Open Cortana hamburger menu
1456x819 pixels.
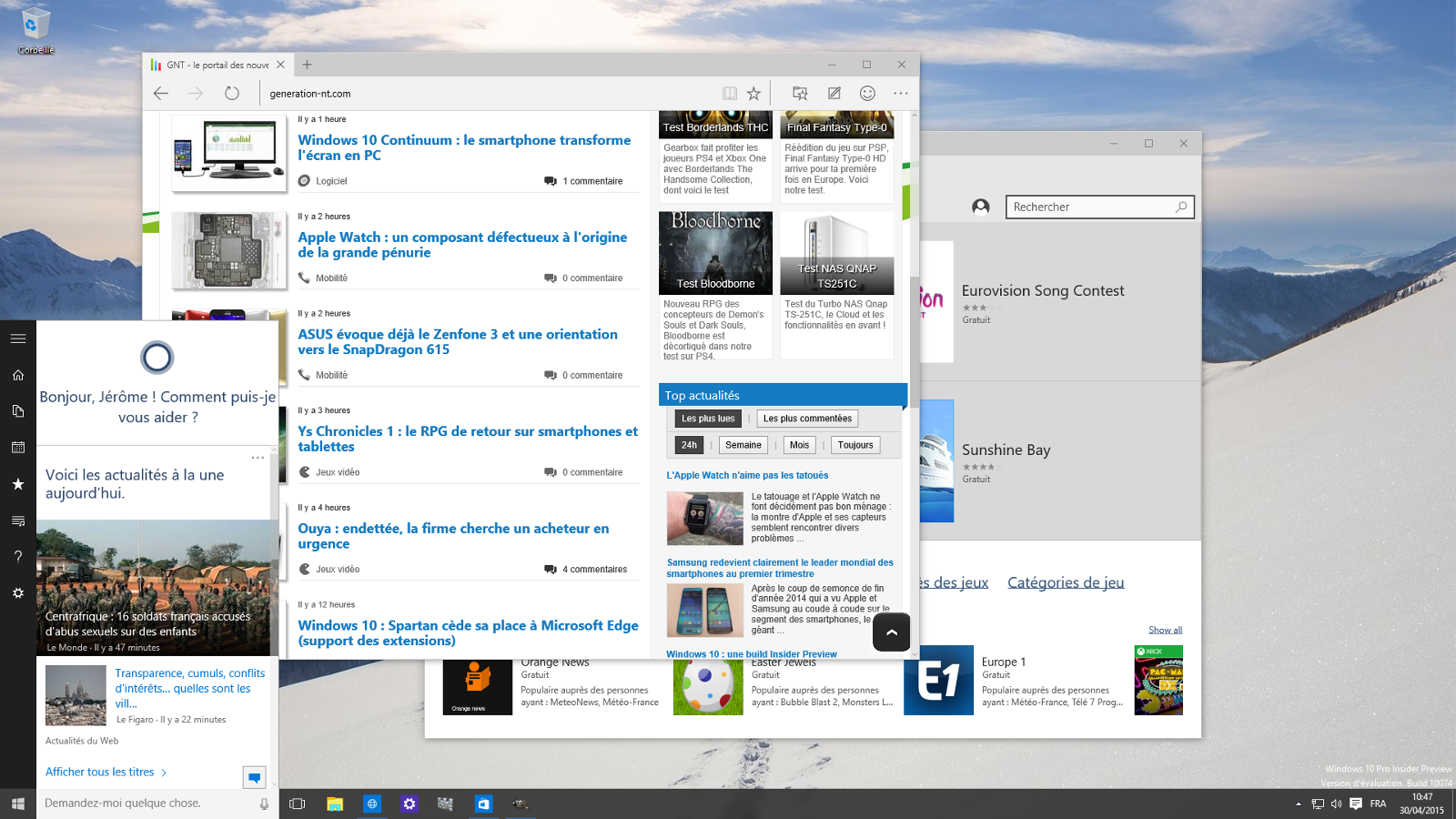[18, 339]
